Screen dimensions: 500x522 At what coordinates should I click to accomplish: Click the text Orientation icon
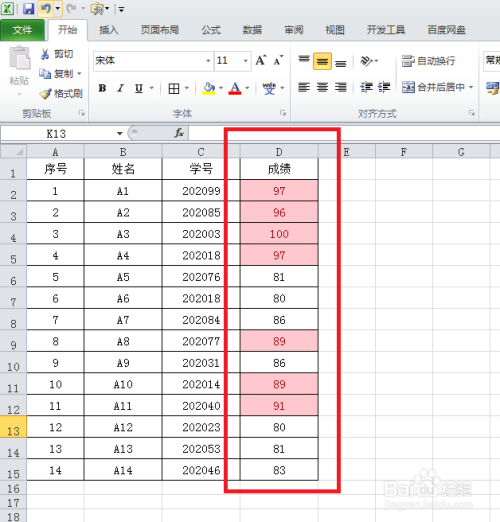point(366,61)
